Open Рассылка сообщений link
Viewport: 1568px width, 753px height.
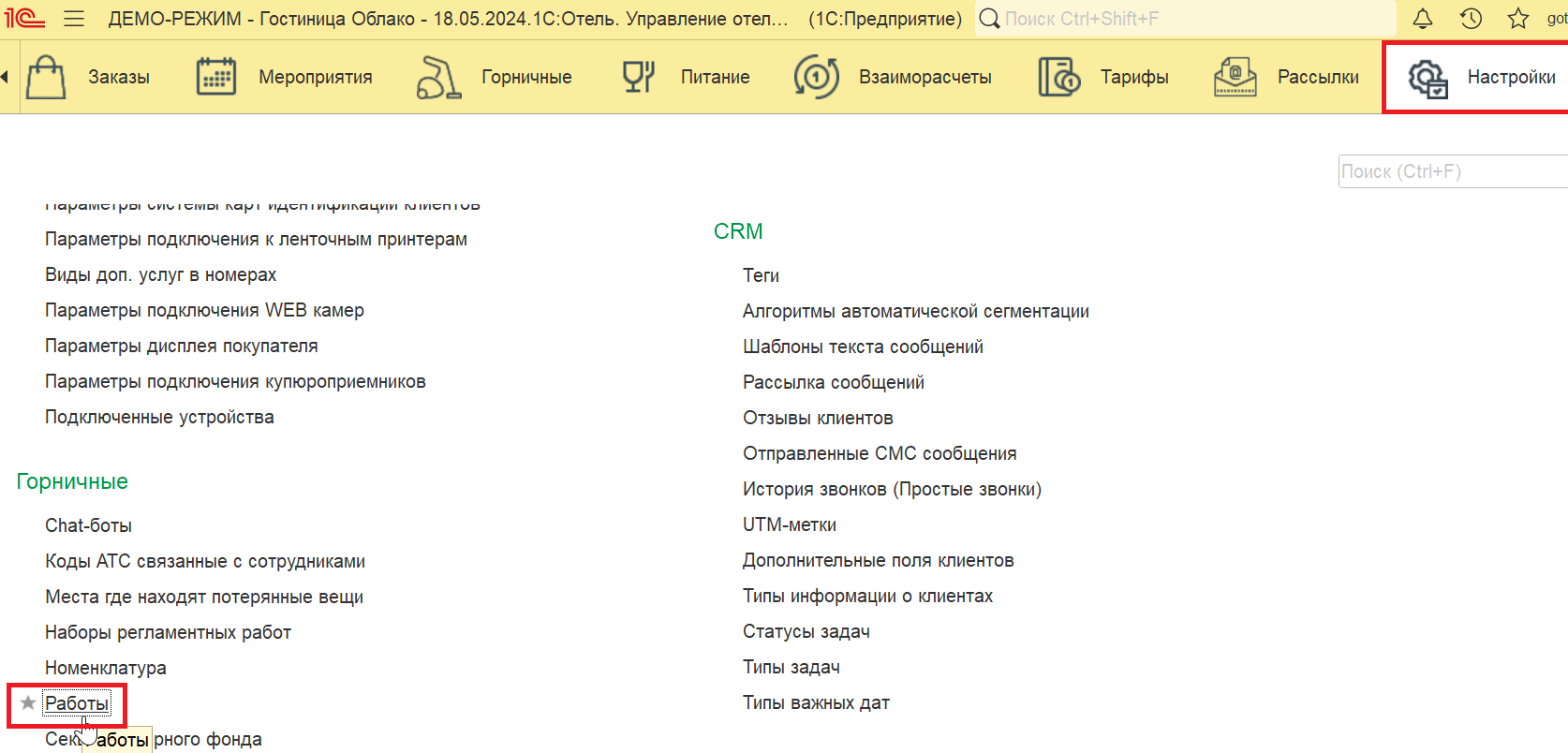pos(834,383)
